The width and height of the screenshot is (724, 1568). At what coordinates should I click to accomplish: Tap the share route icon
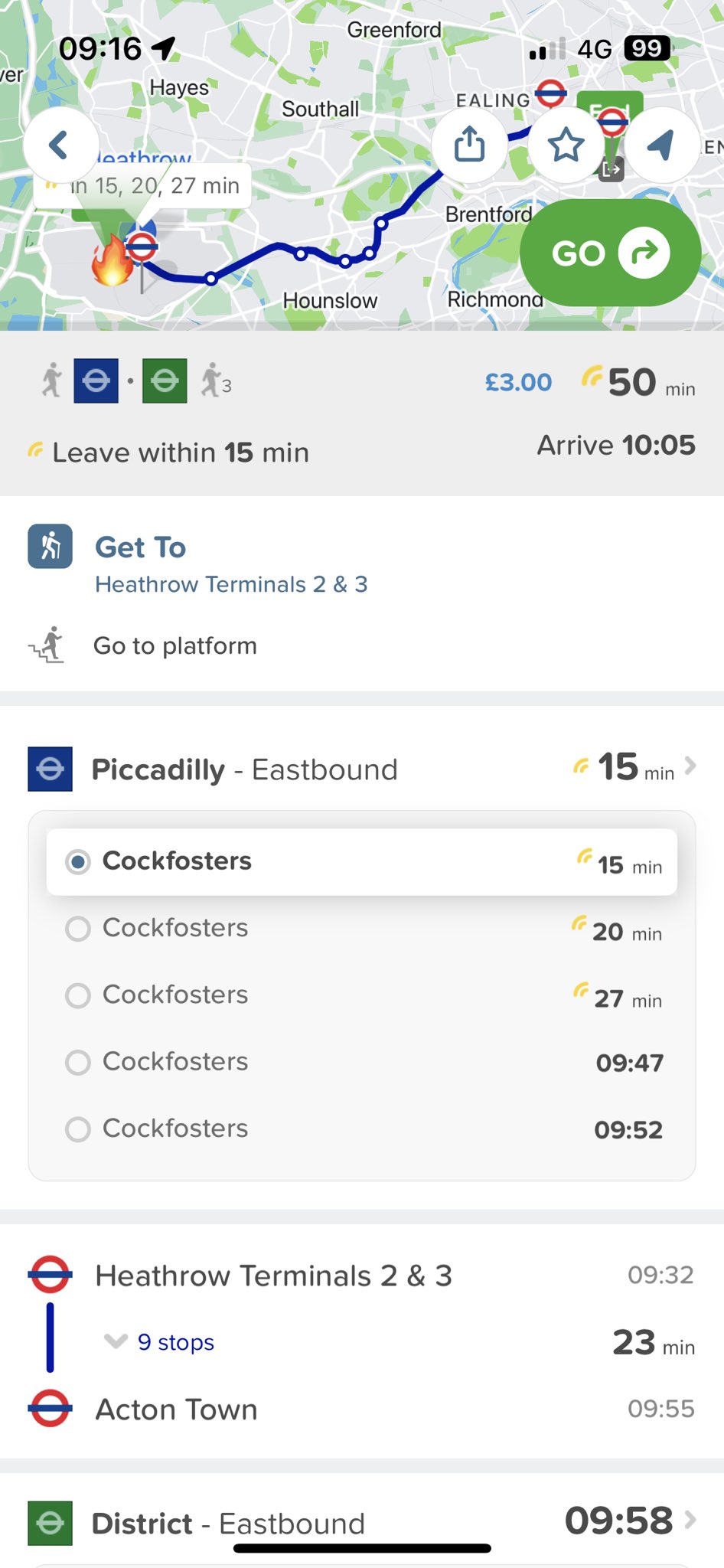(x=469, y=145)
